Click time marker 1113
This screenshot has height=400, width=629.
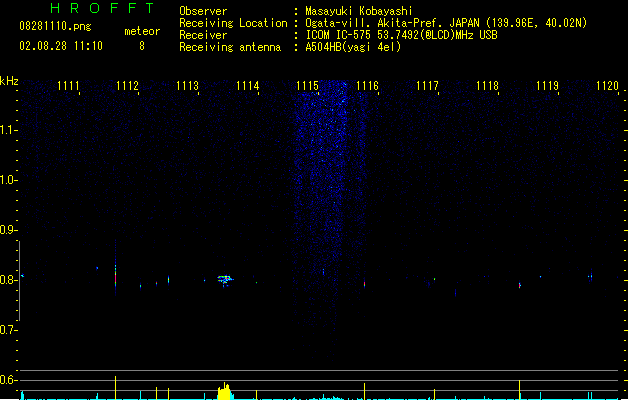[x=187, y=86]
